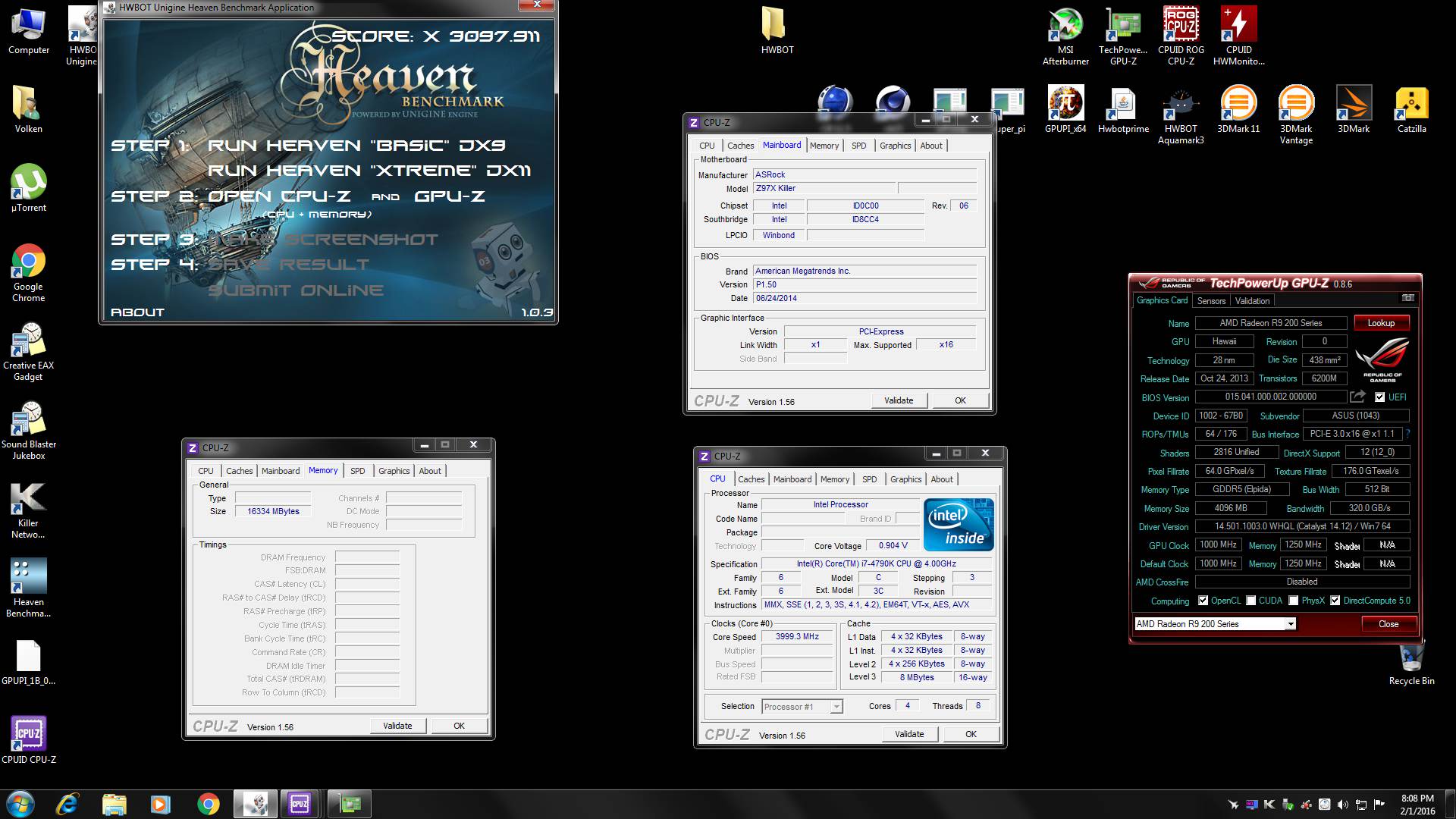This screenshot has width=1456, height=819.
Task: Click OK in the Mainboard CPU-Z window
Action: point(960,400)
